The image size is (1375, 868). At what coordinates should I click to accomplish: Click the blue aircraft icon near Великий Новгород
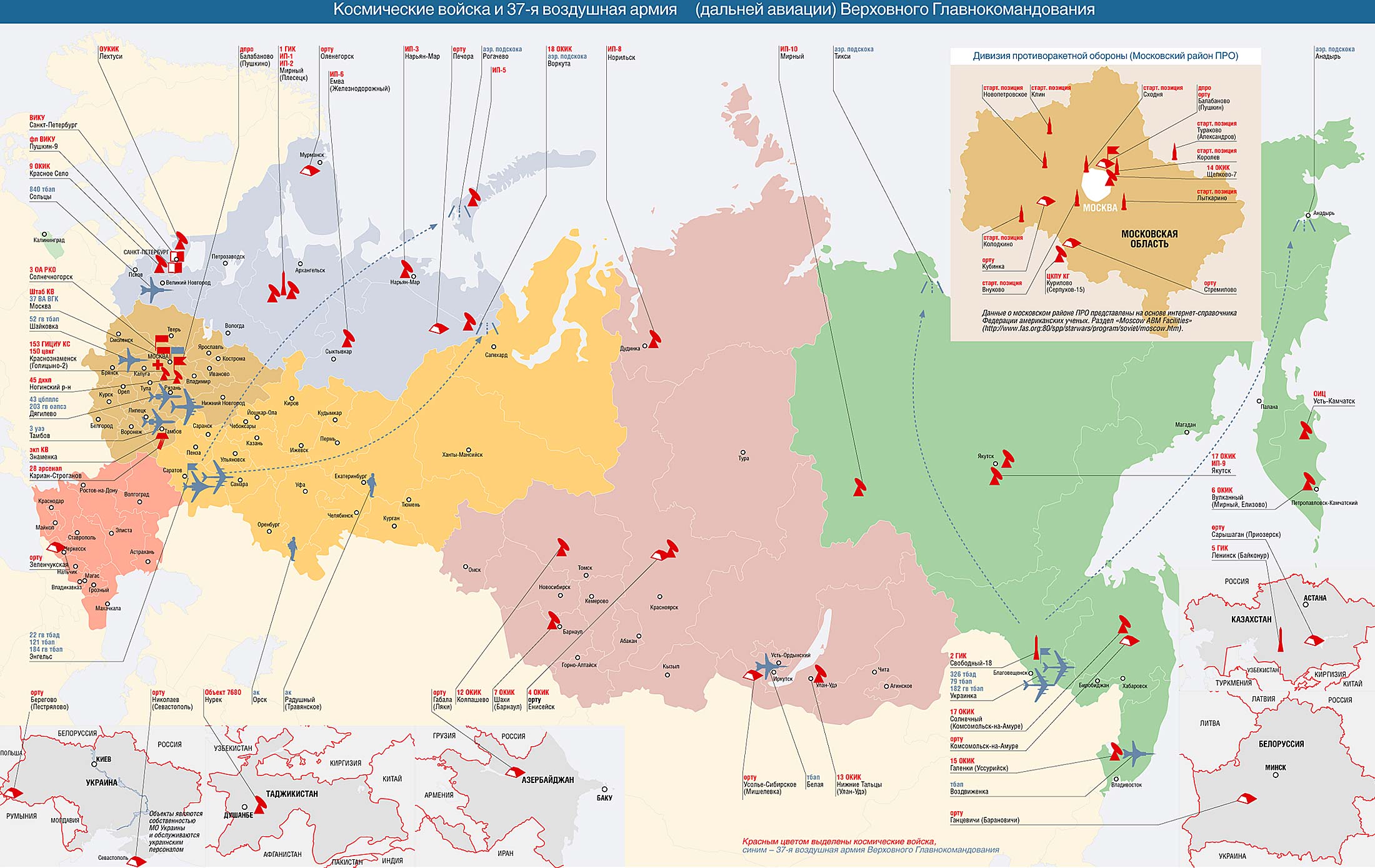(152, 289)
